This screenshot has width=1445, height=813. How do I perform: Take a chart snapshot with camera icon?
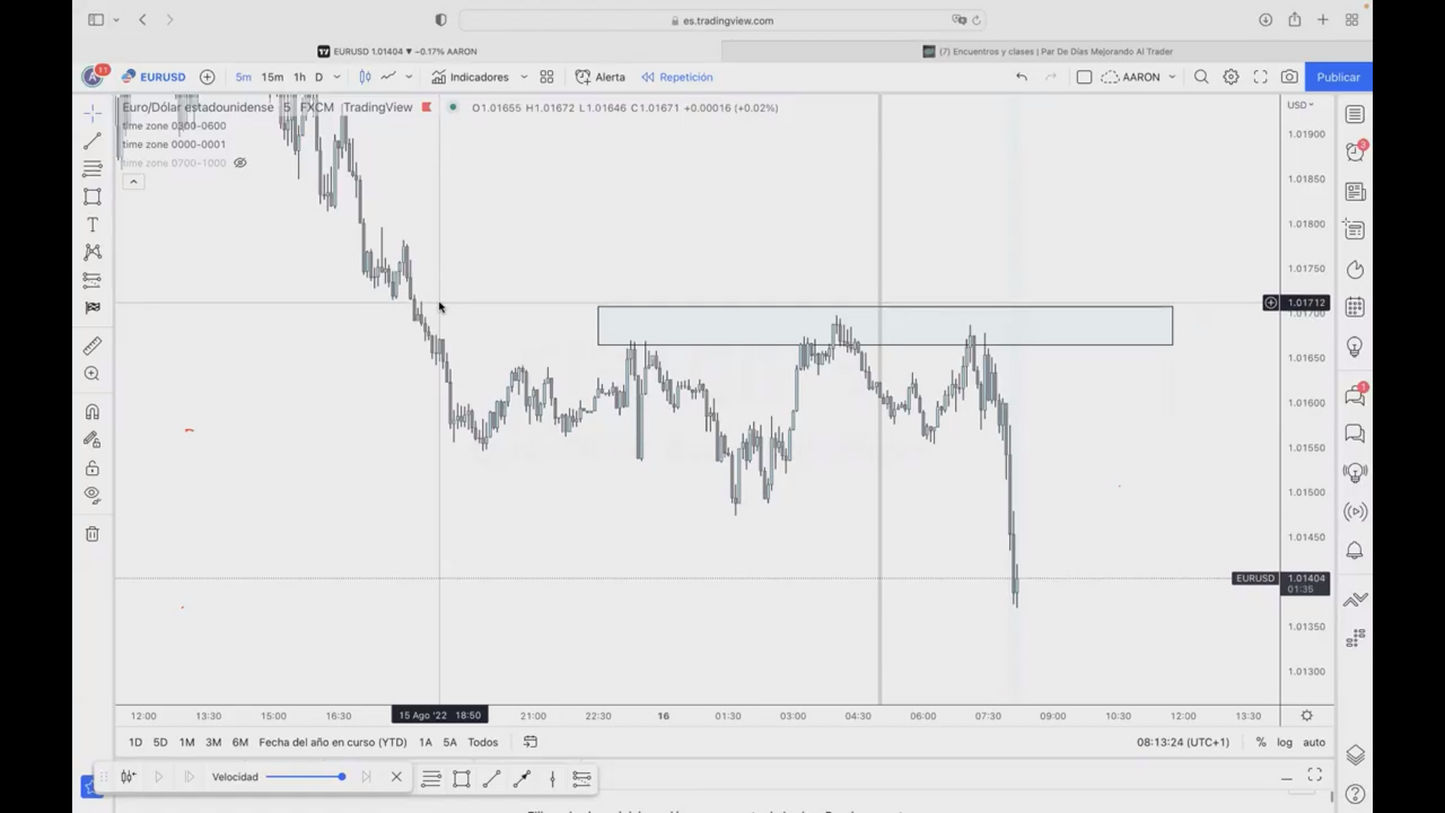[x=1290, y=77]
